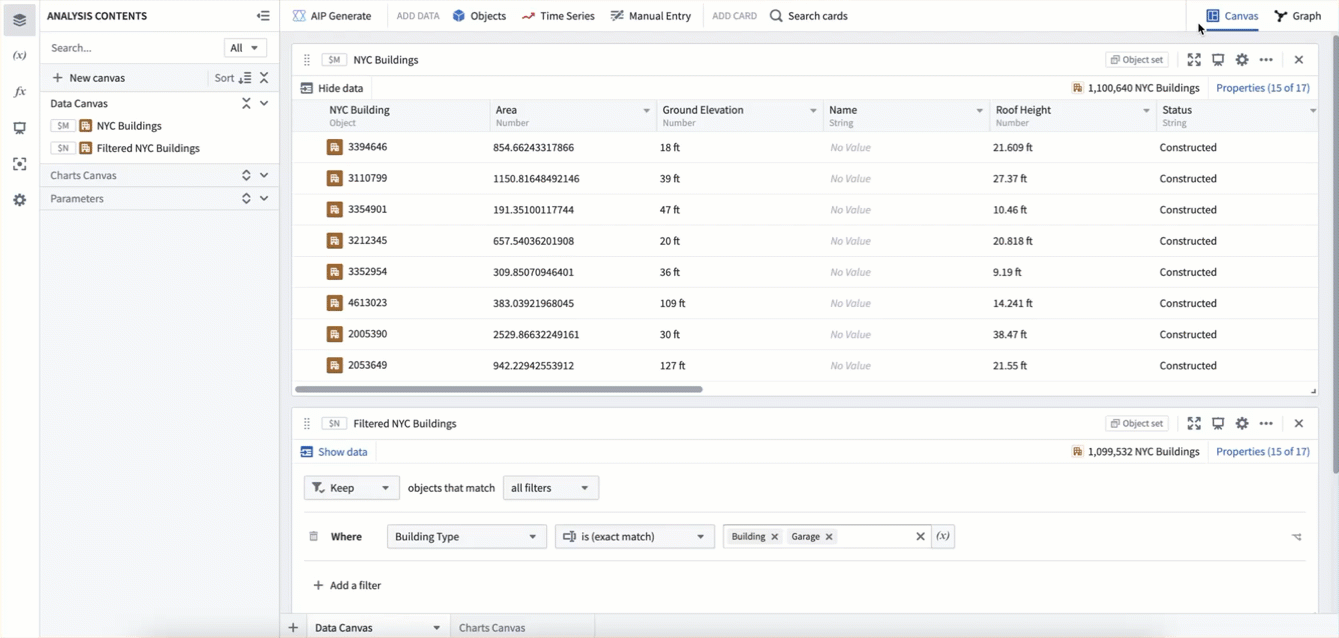Open settings gear on Filtered NYC Buildings card
The height and width of the screenshot is (638, 1339).
tap(1242, 424)
